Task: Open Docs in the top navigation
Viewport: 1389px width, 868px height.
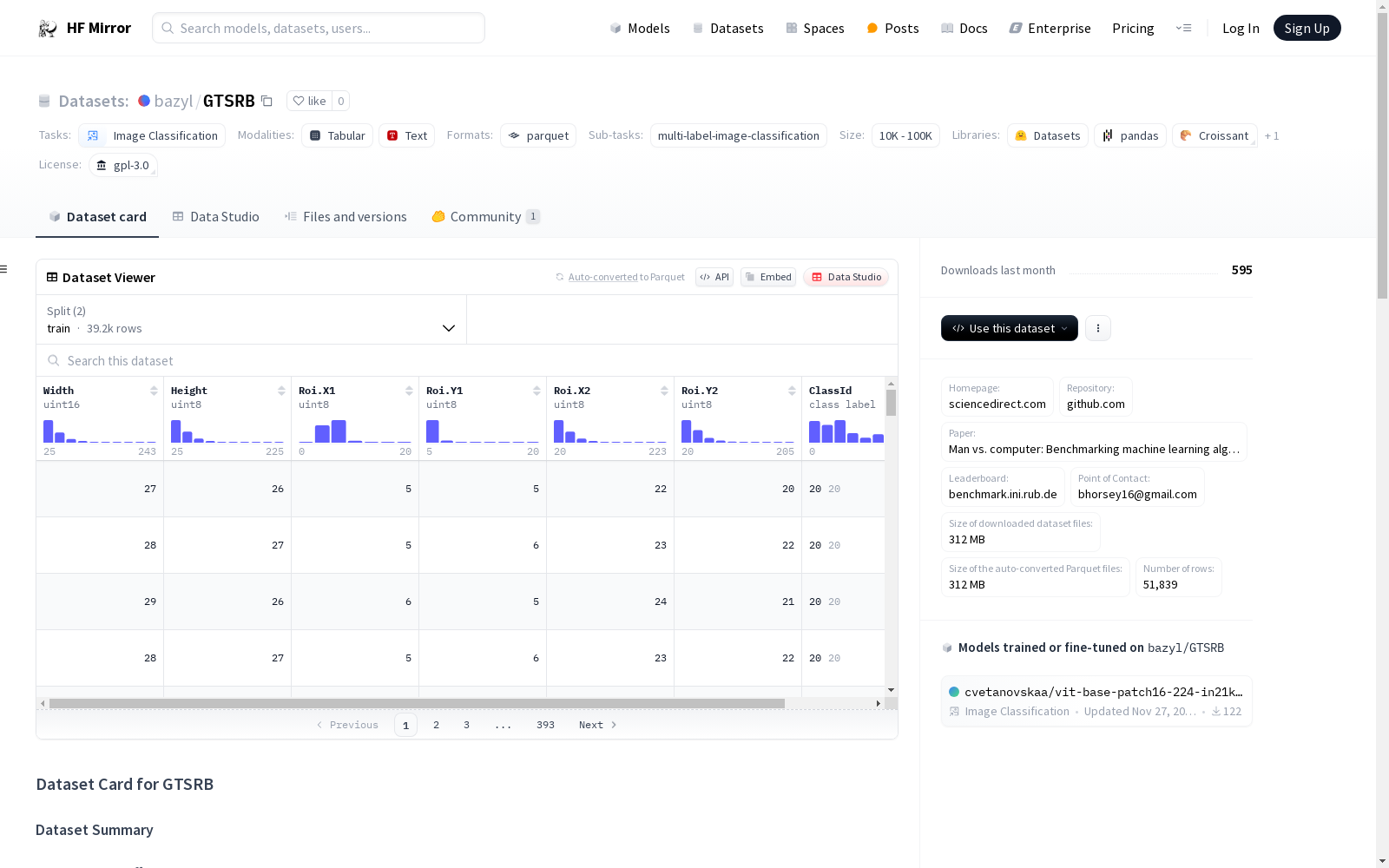Action: click(x=964, y=29)
